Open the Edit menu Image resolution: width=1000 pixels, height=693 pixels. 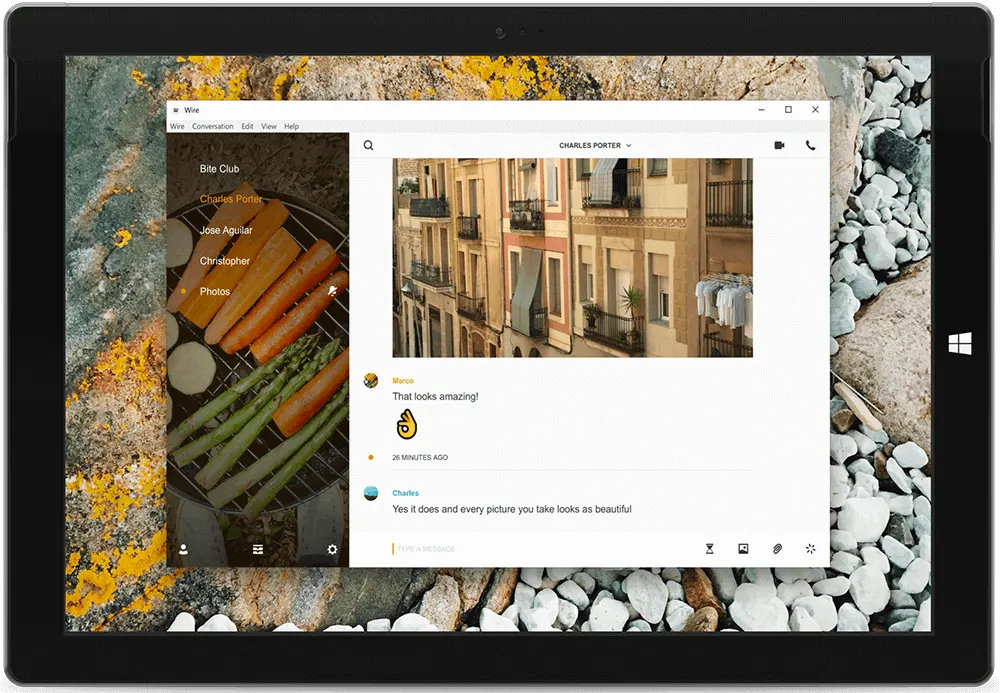pos(247,126)
